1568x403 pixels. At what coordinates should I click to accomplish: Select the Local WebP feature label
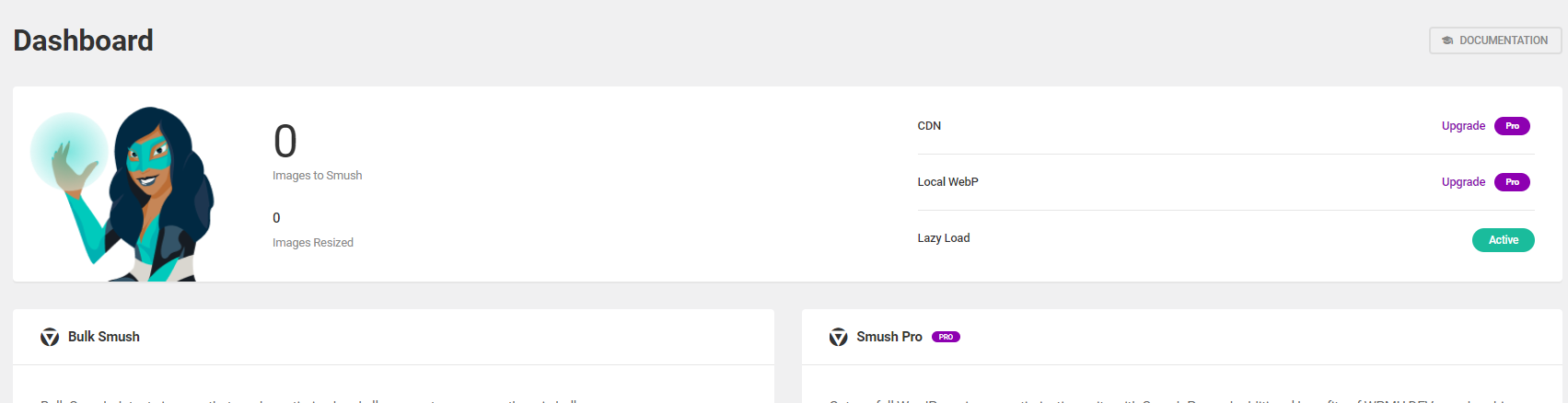coord(947,182)
